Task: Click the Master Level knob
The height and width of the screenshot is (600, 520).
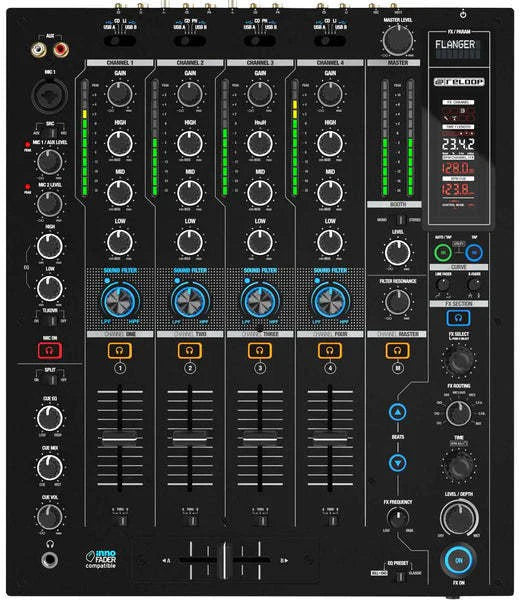Action: 398,40
